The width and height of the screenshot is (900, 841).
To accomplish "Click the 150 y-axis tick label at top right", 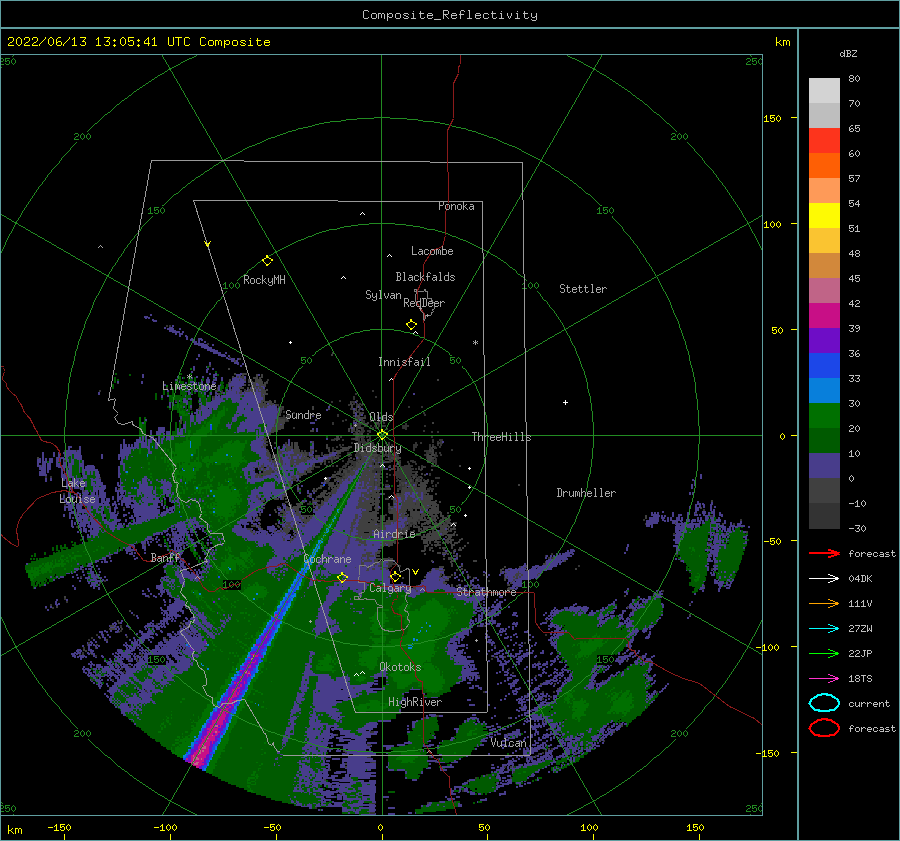I will [772, 118].
